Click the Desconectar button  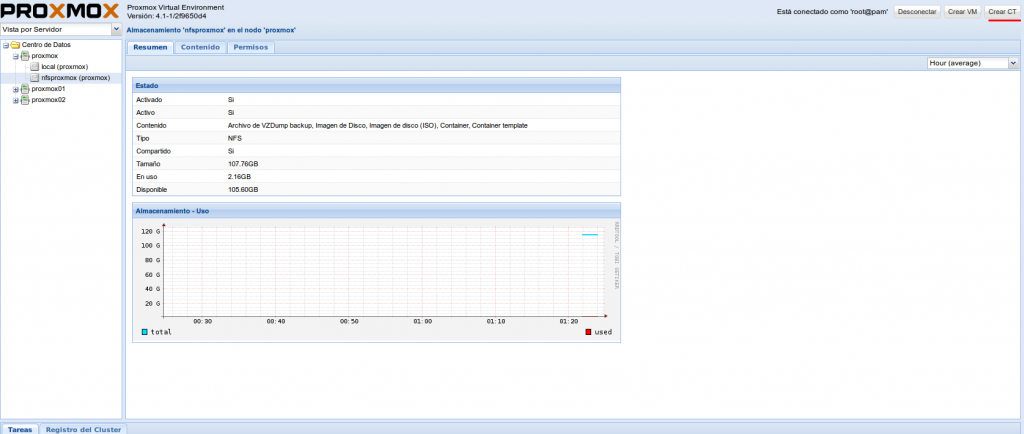(x=917, y=11)
